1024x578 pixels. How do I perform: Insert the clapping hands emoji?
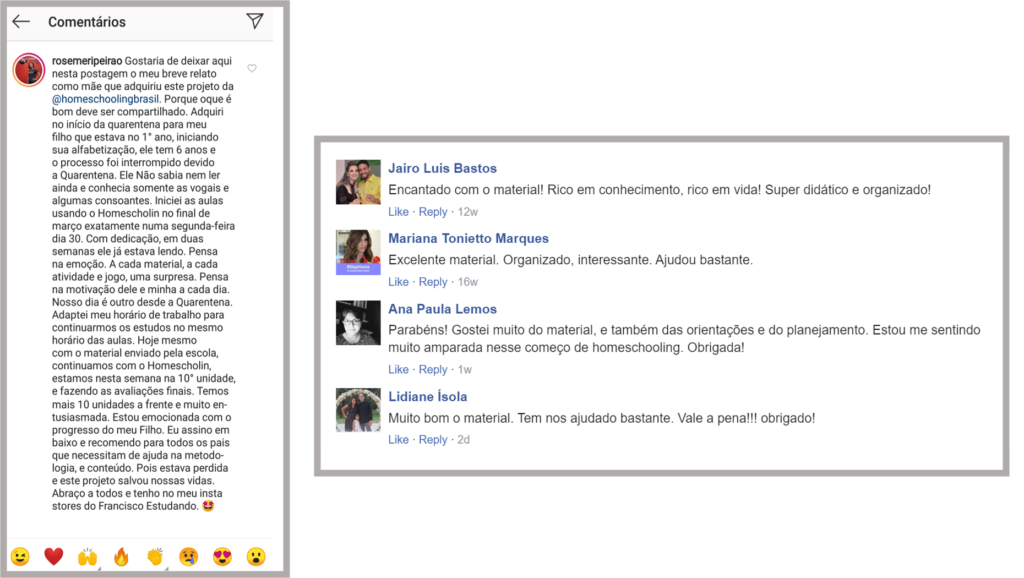(x=155, y=556)
